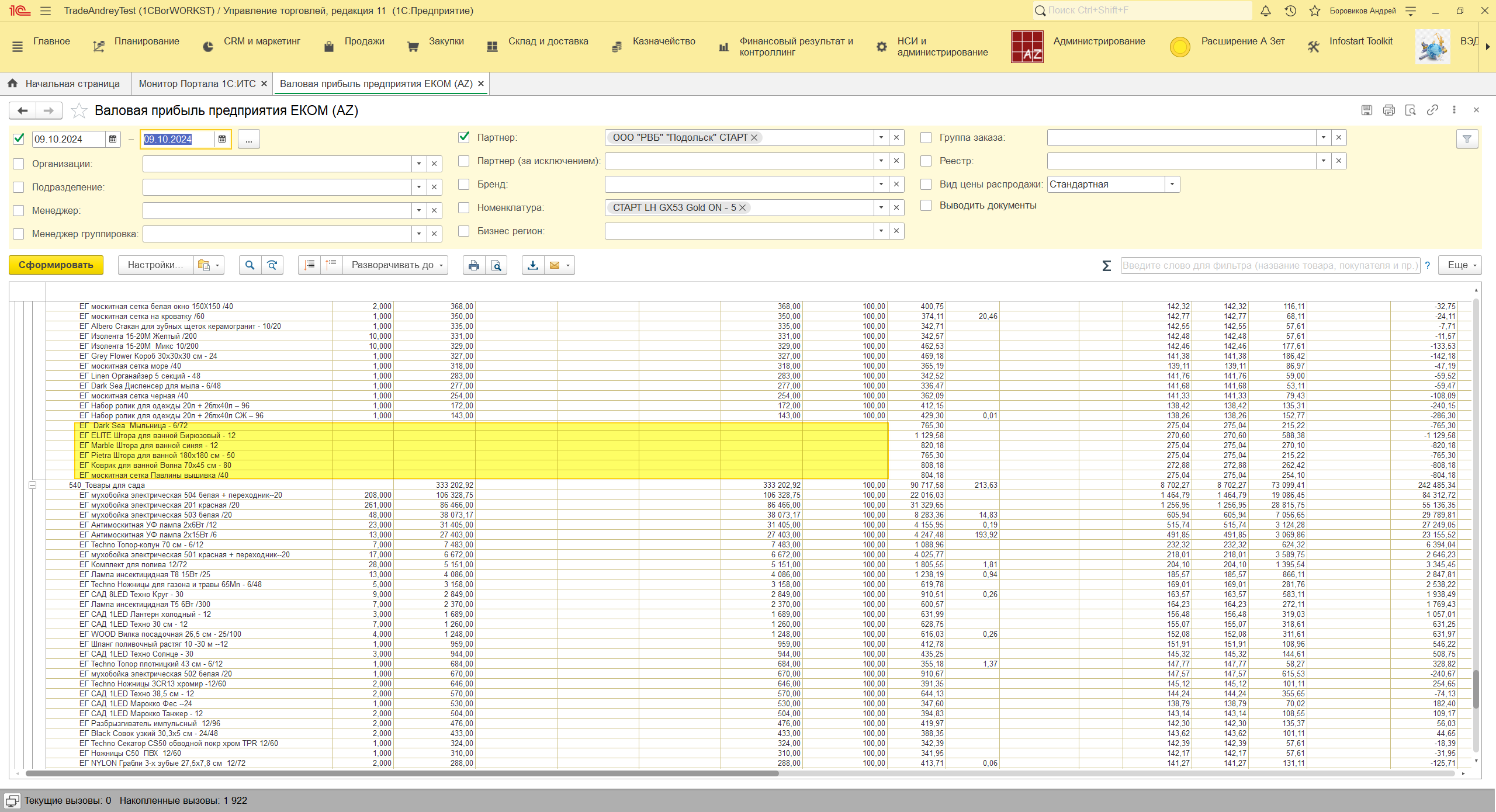Open print preview icon
Screen dimensions: 1496x812
496,265
